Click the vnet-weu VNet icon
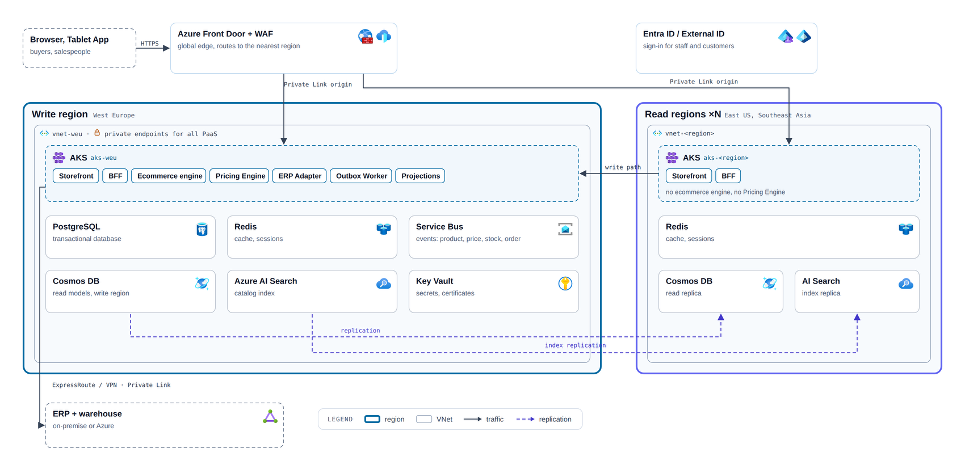The height and width of the screenshot is (466, 966). coord(44,133)
